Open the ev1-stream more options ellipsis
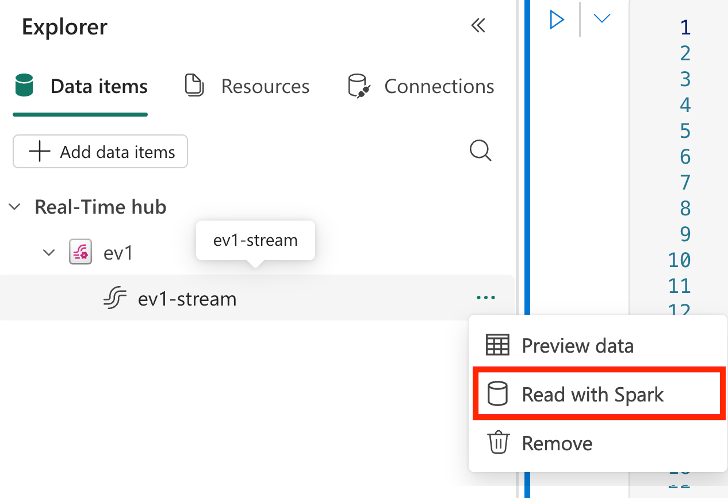 coord(486,298)
